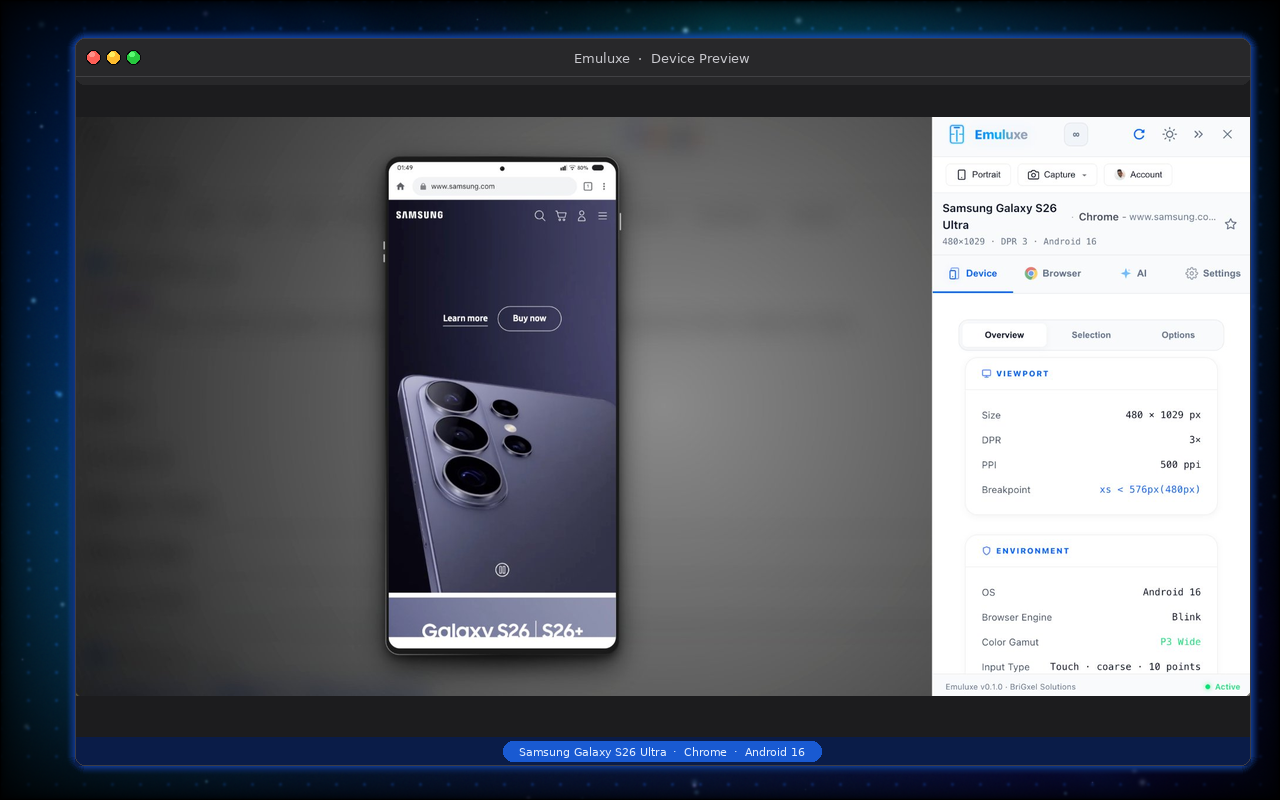Click the Emuluxe logo icon in the panel header
Viewport: 1280px width, 800px height.
point(957,134)
